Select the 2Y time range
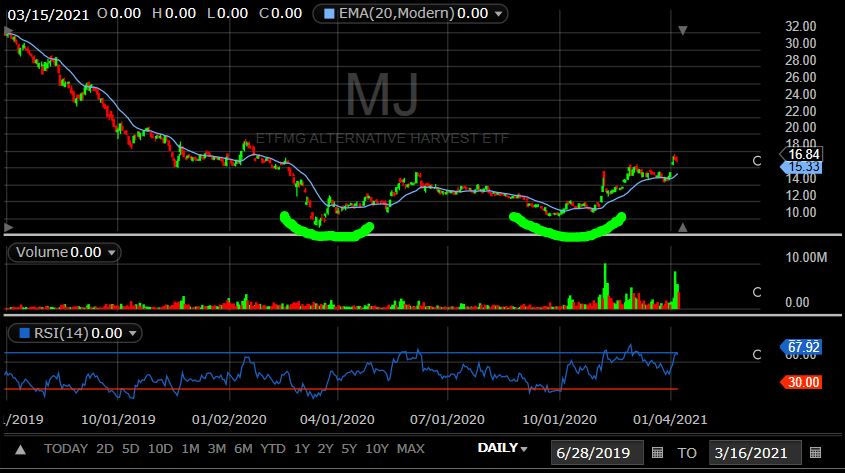845x473 pixels. click(325, 449)
